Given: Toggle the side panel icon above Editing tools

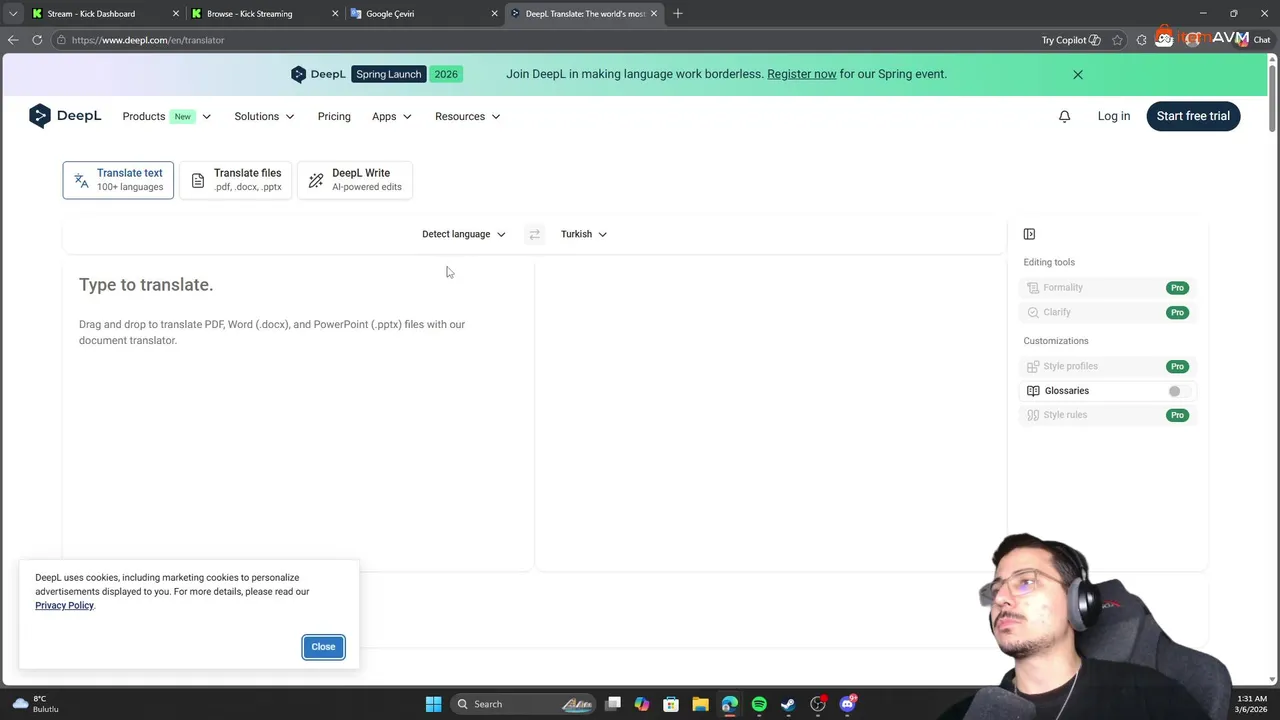Looking at the screenshot, I should point(1029,234).
